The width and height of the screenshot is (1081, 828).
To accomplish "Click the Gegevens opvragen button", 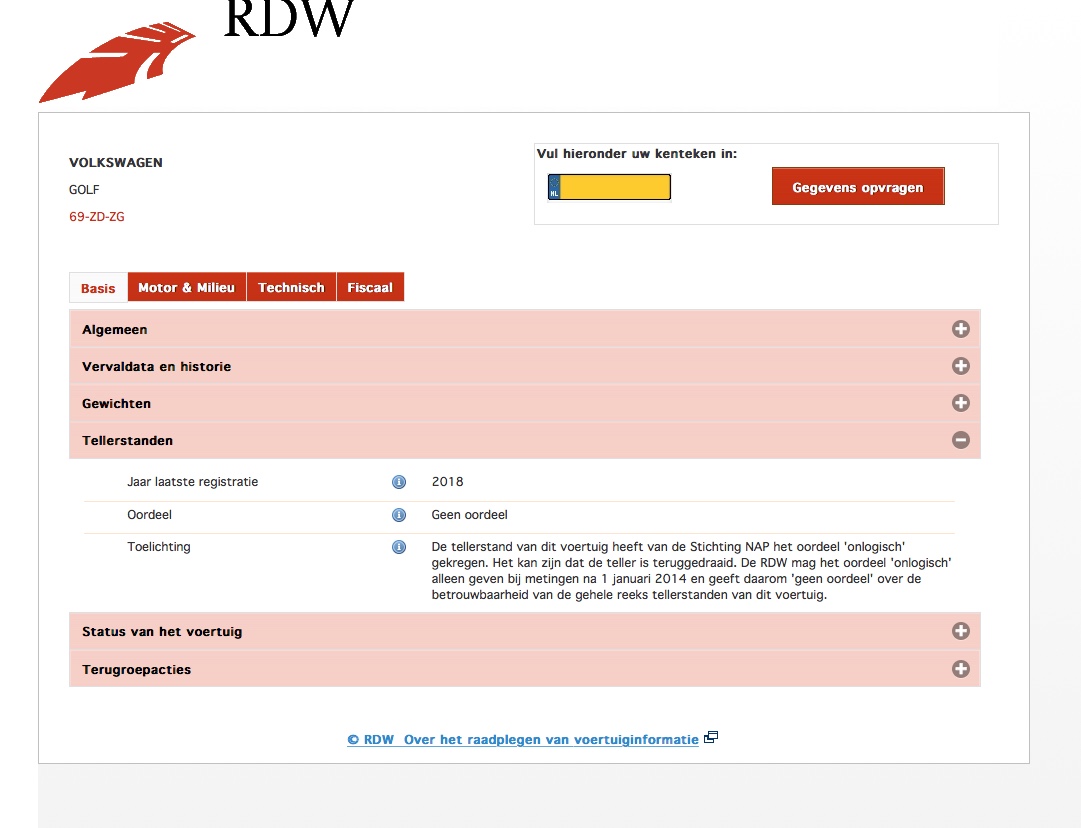I will (x=858, y=187).
